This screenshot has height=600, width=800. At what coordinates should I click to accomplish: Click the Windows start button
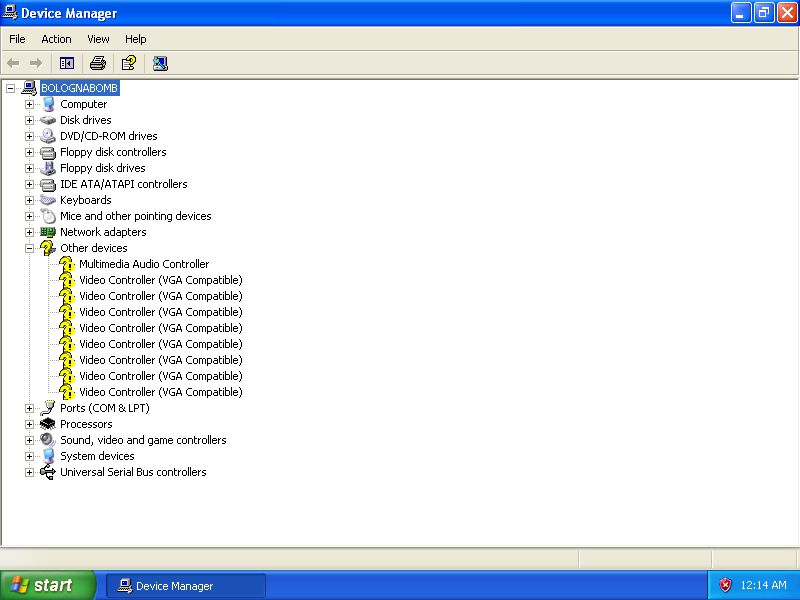click(47, 585)
